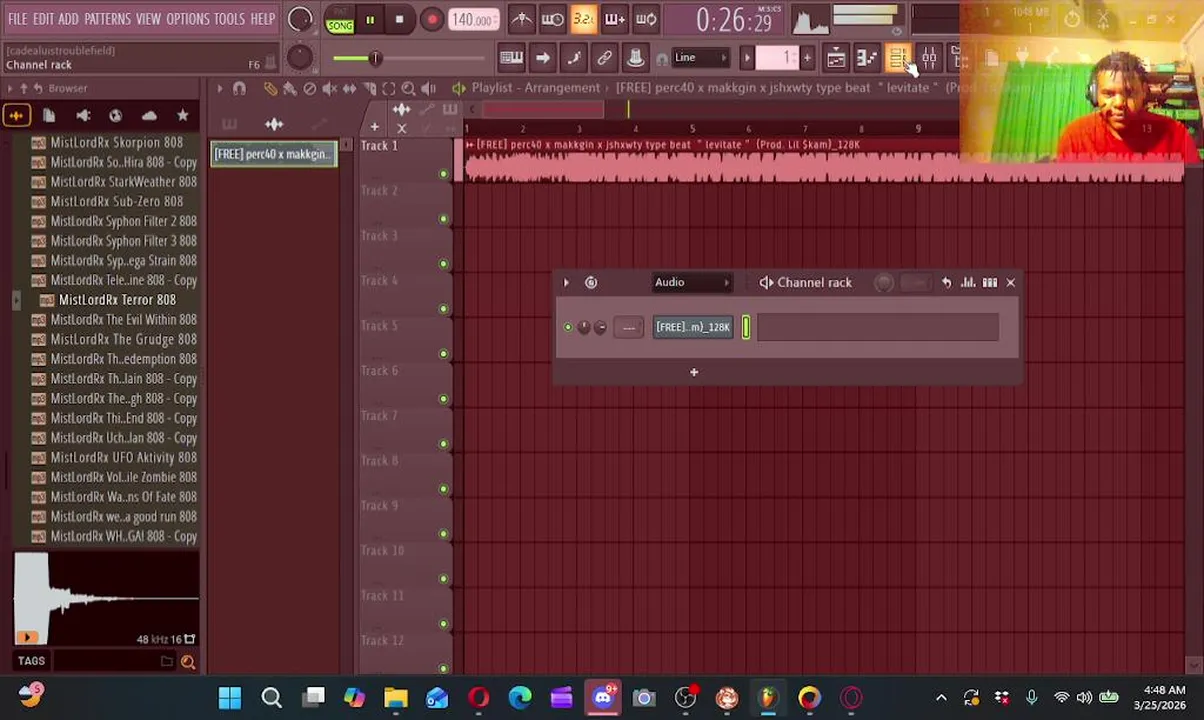Adjust the main volume knob
1204x720 pixels.
coord(300,19)
